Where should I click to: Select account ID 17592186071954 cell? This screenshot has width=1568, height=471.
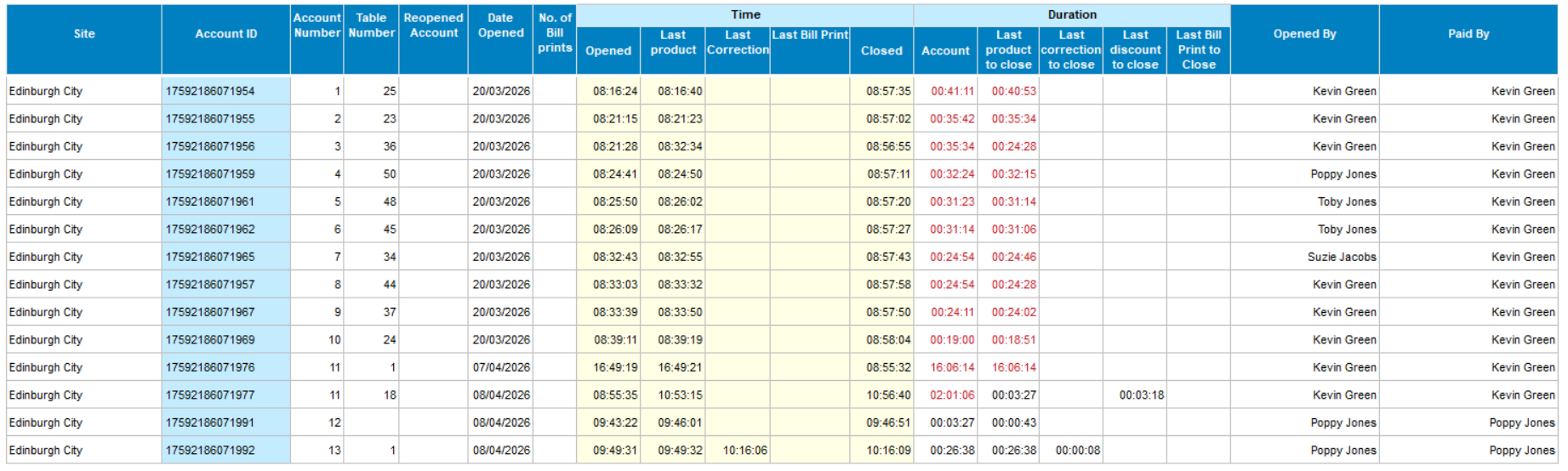click(210, 91)
